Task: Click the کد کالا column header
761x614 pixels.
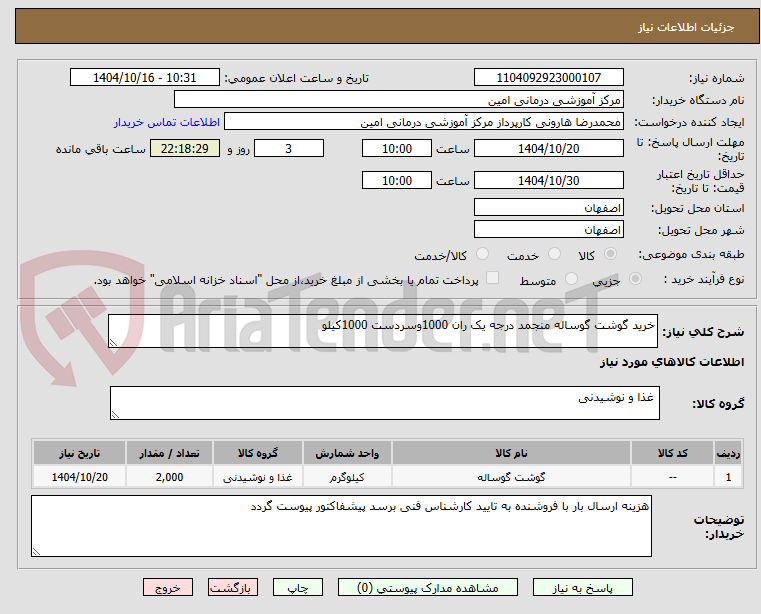Action: pos(672,453)
